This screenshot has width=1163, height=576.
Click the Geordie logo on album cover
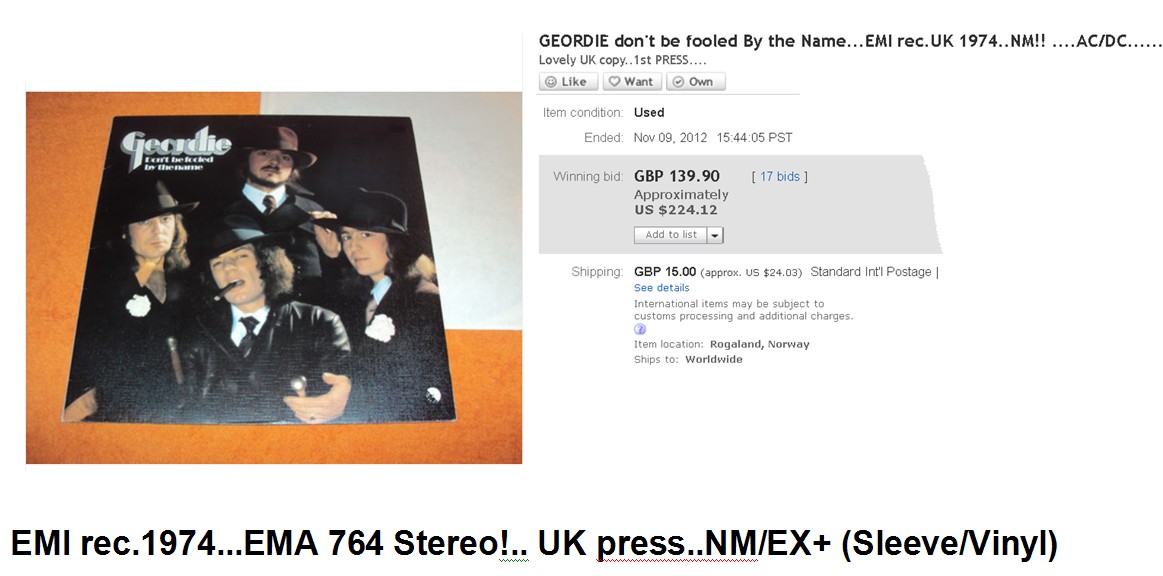pyautogui.click(x=176, y=149)
